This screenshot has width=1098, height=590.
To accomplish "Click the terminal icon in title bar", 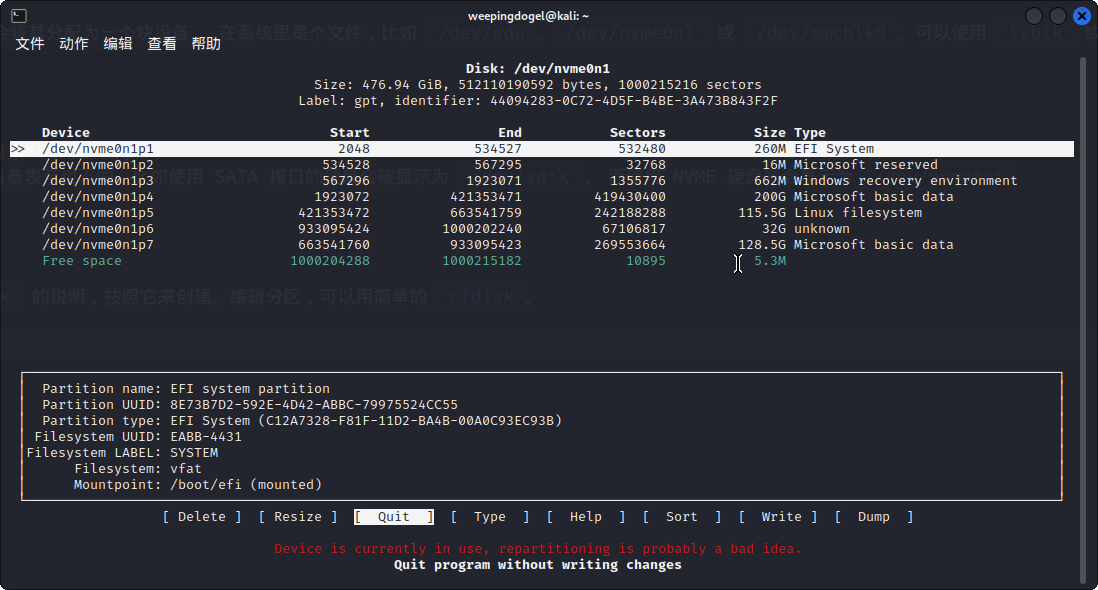I will coord(19,16).
